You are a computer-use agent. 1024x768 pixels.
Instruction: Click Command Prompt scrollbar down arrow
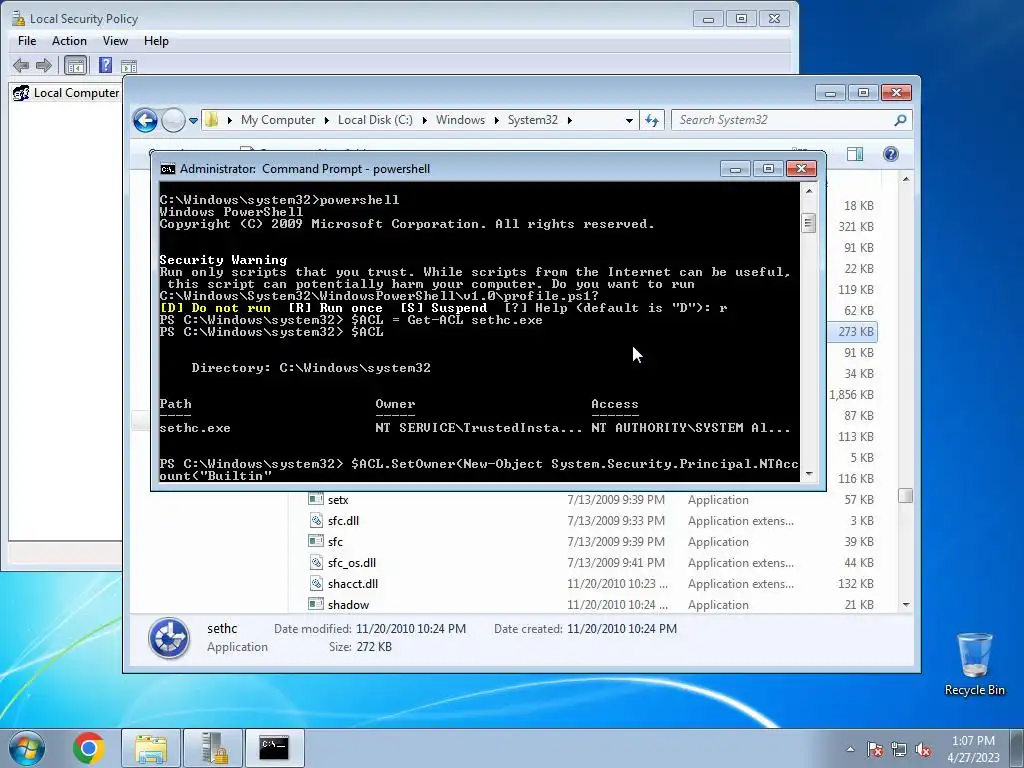point(808,474)
